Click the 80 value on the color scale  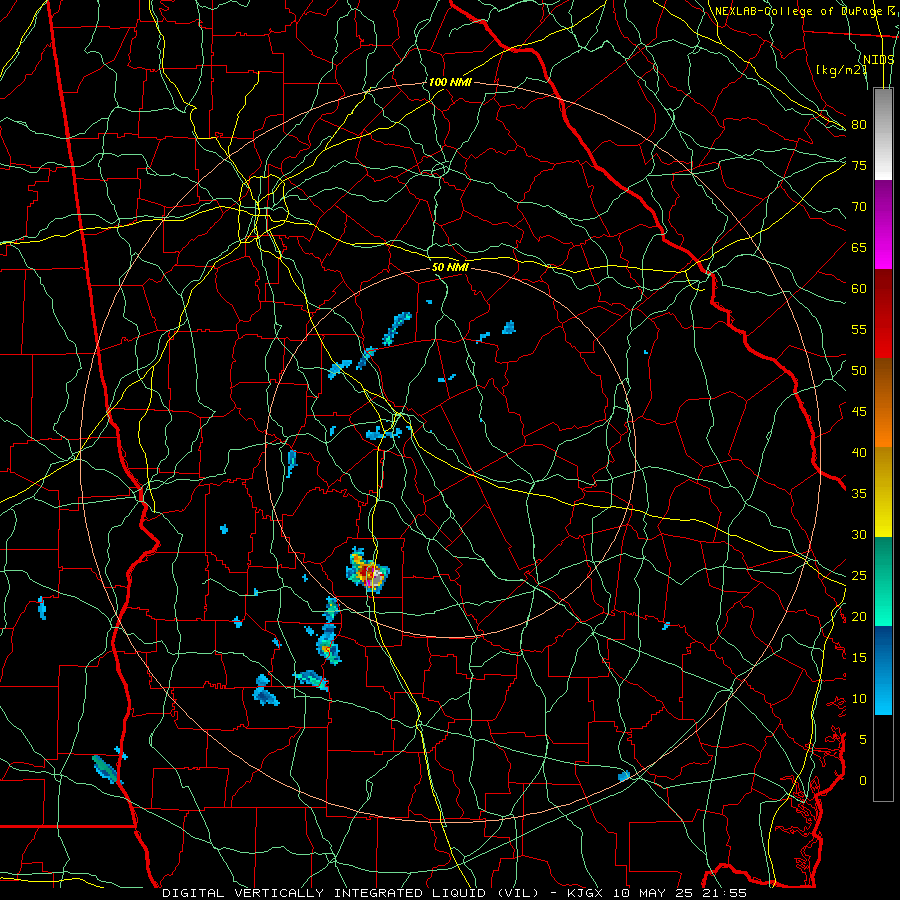click(859, 125)
